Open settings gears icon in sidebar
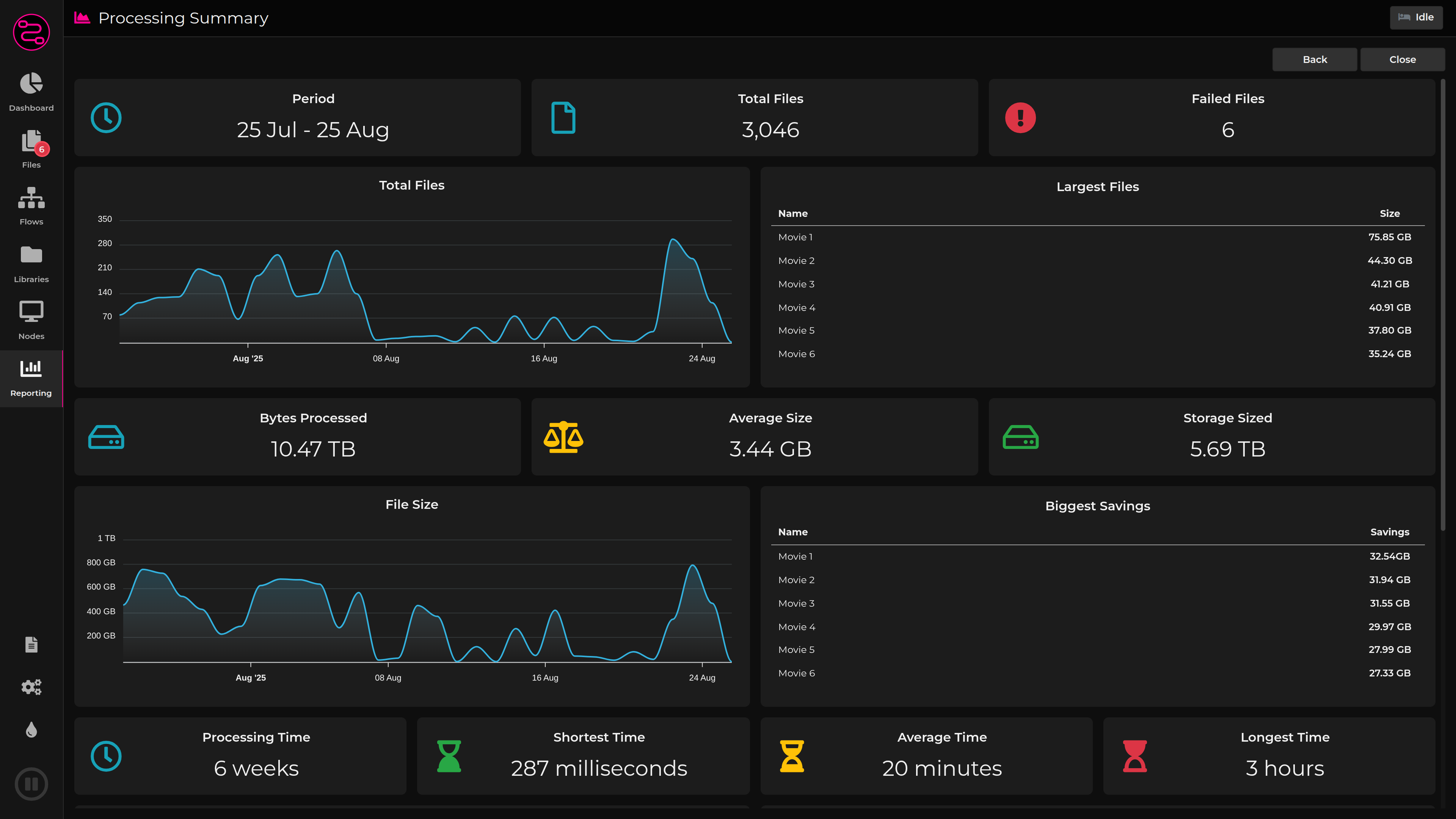The image size is (1456, 819). 31,687
